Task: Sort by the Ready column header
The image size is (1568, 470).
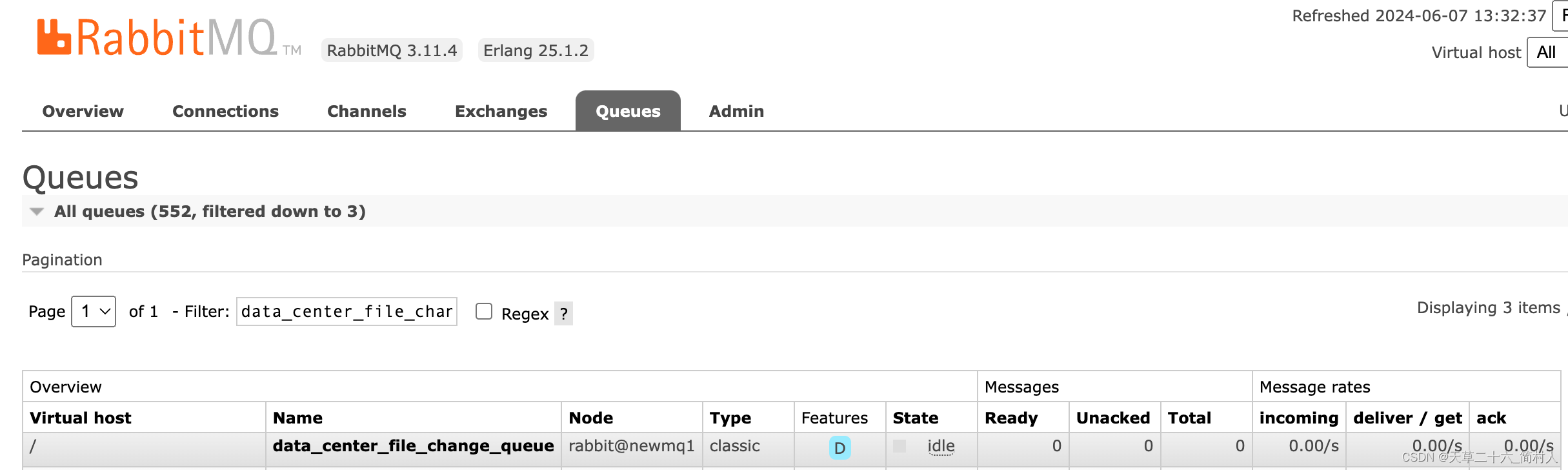Action: coord(1011,418)
